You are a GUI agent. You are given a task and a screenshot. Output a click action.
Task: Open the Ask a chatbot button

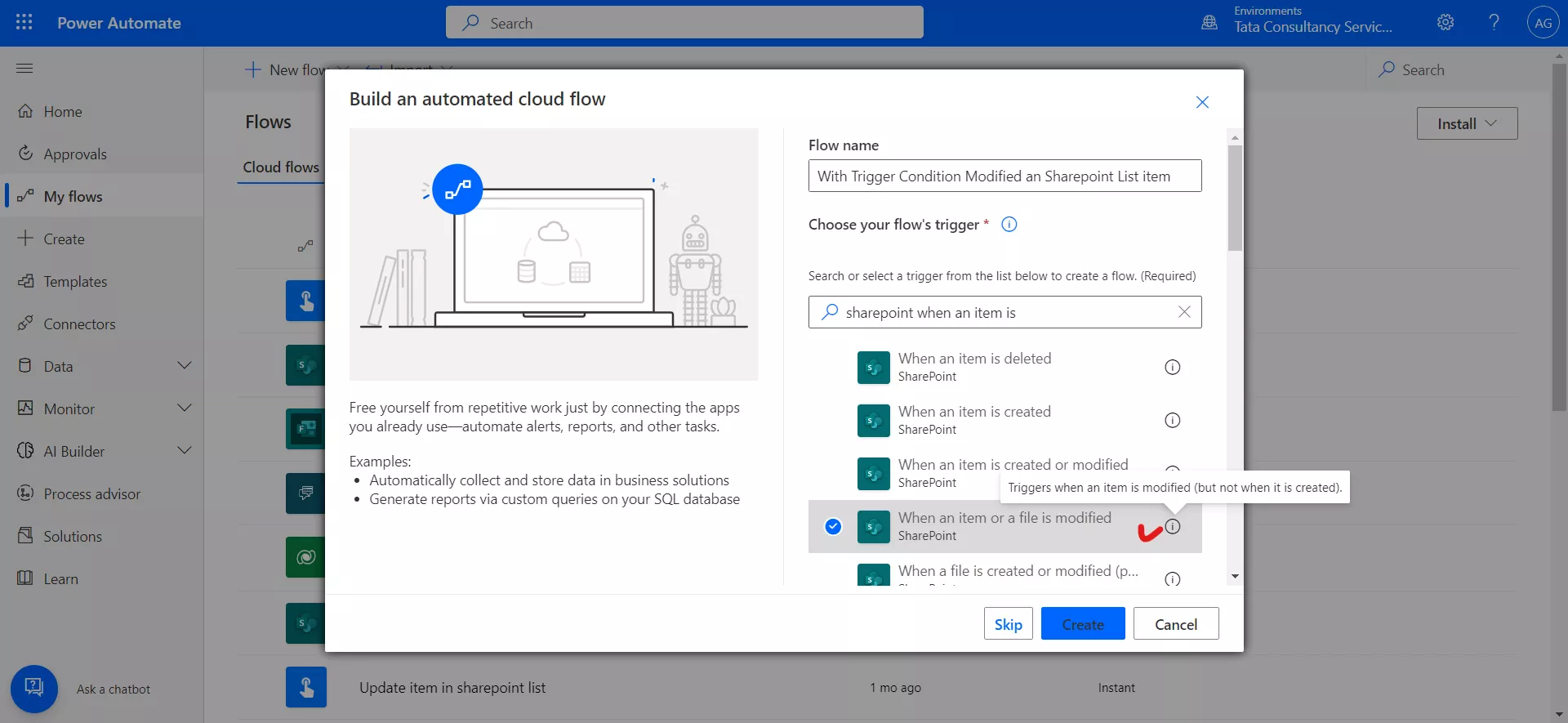[x=34, y=689]
